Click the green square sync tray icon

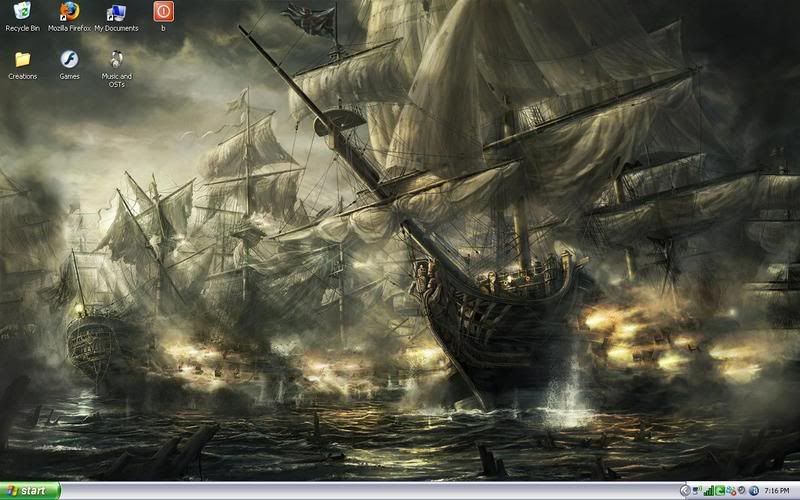click(x=719, y=491)
